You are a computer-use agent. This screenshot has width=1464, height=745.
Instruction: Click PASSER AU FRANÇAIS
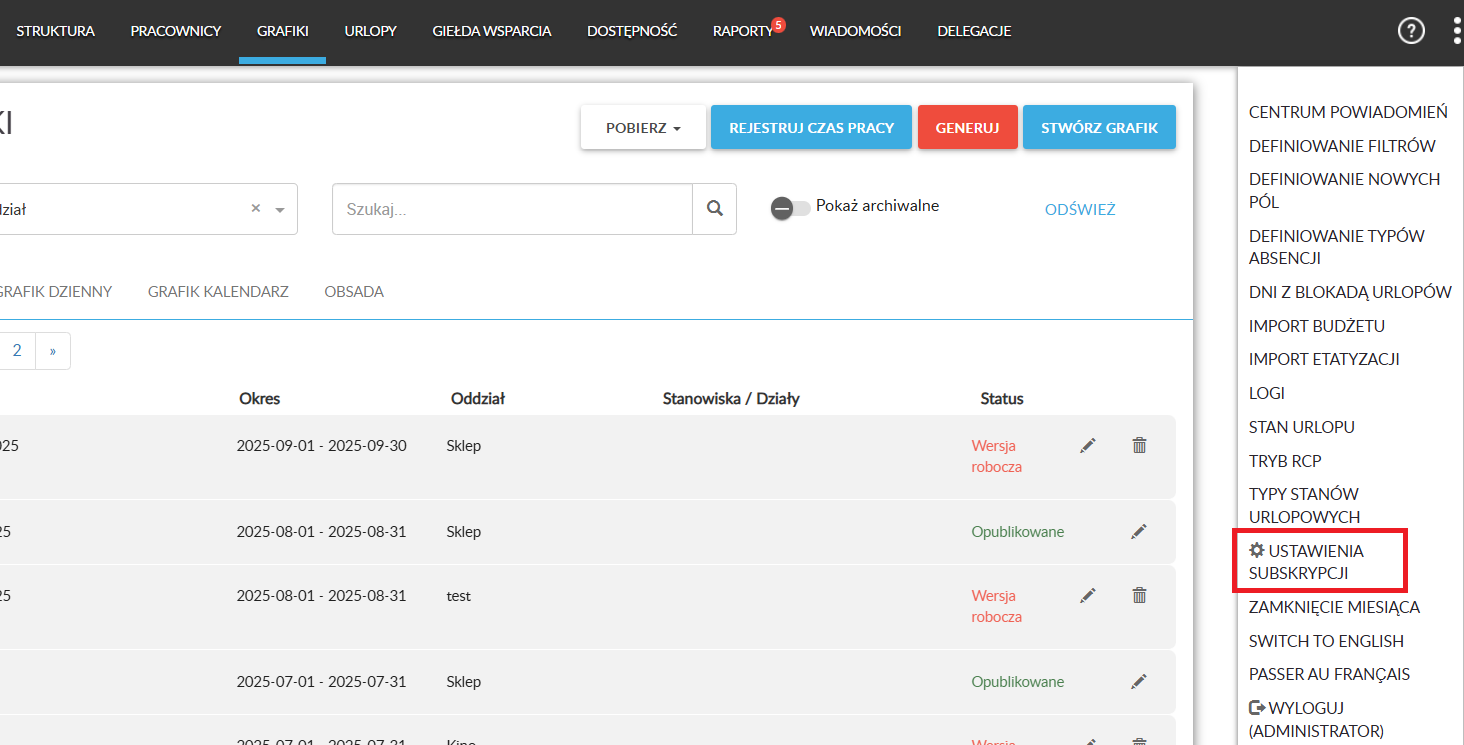pos(1330,674)
